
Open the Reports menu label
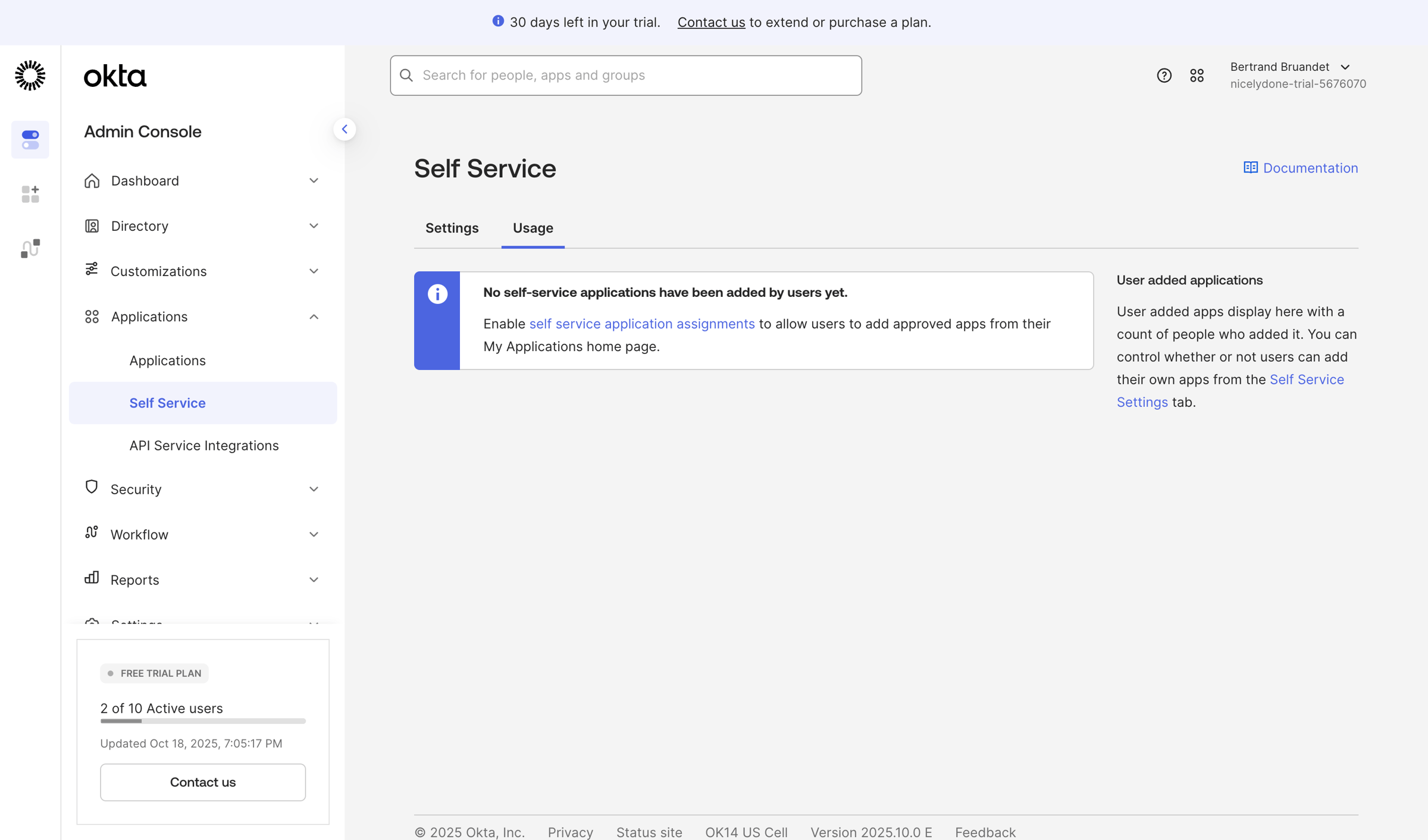pyautogui.click(x=134, y=579)
